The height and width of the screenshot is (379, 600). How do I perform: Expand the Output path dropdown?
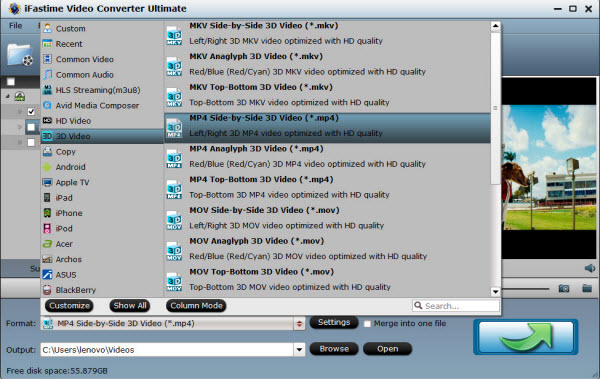pyautogui.click(x=299, y=350)
